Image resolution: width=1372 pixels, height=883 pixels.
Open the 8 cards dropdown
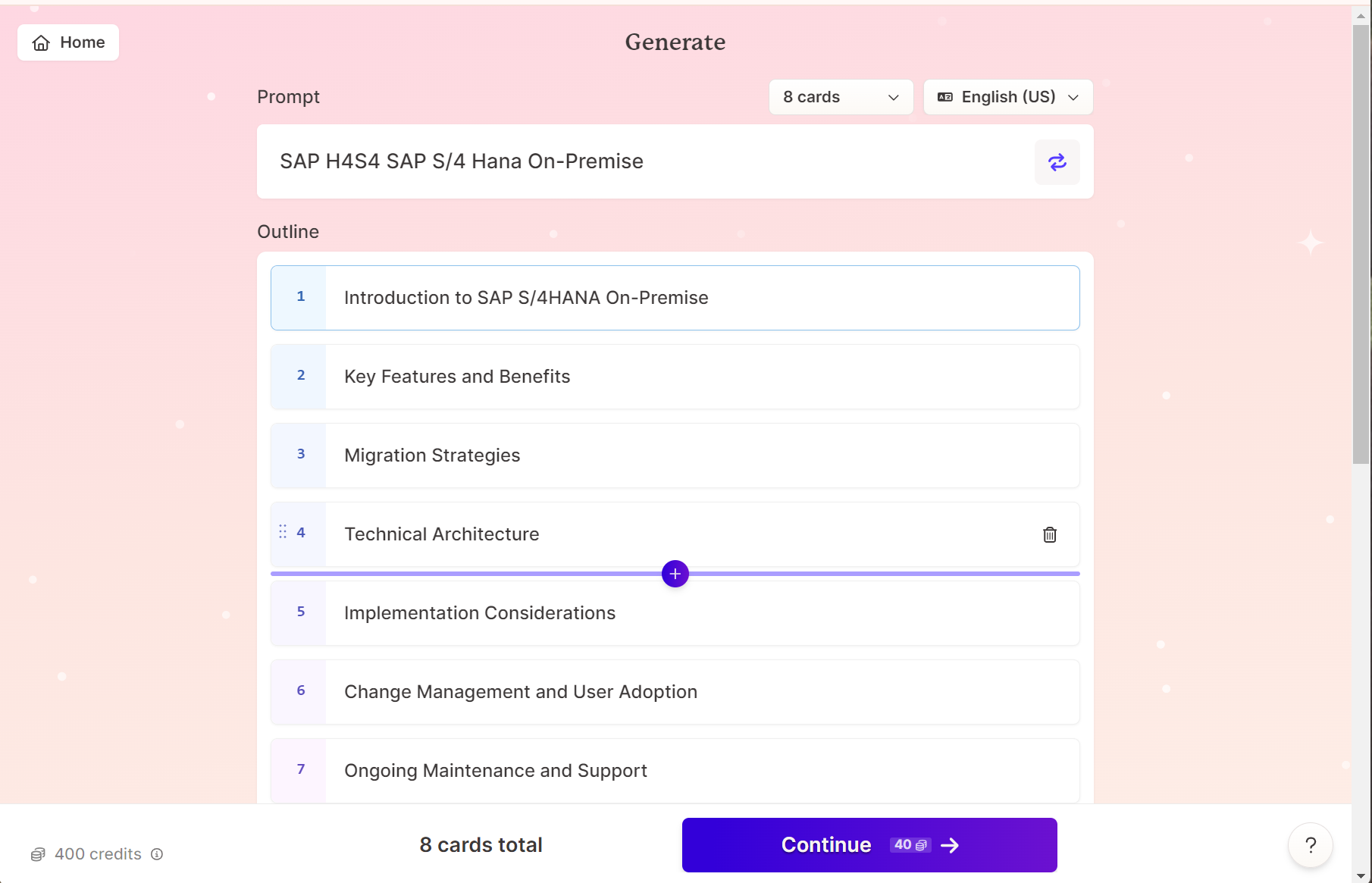coord(841,97)
